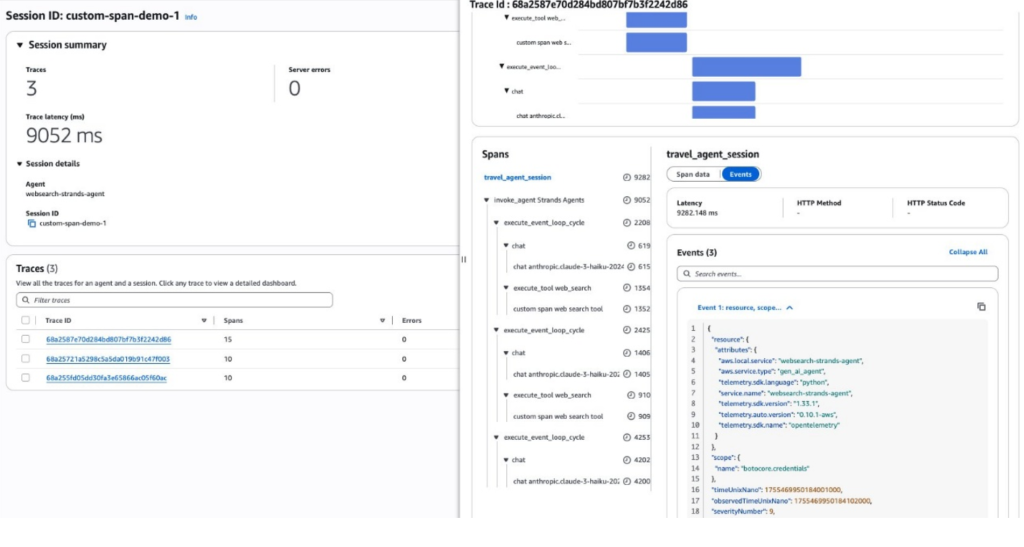
Task: Select custom span web search tool 909
Action: 558,416
